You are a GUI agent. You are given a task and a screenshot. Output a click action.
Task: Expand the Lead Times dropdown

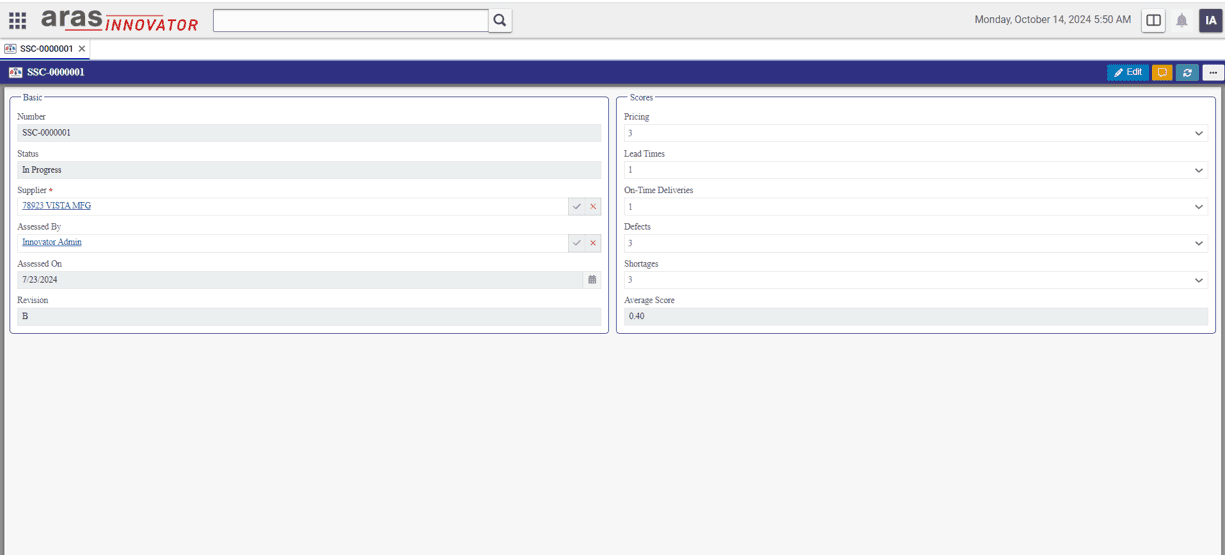pos(1199,170)
